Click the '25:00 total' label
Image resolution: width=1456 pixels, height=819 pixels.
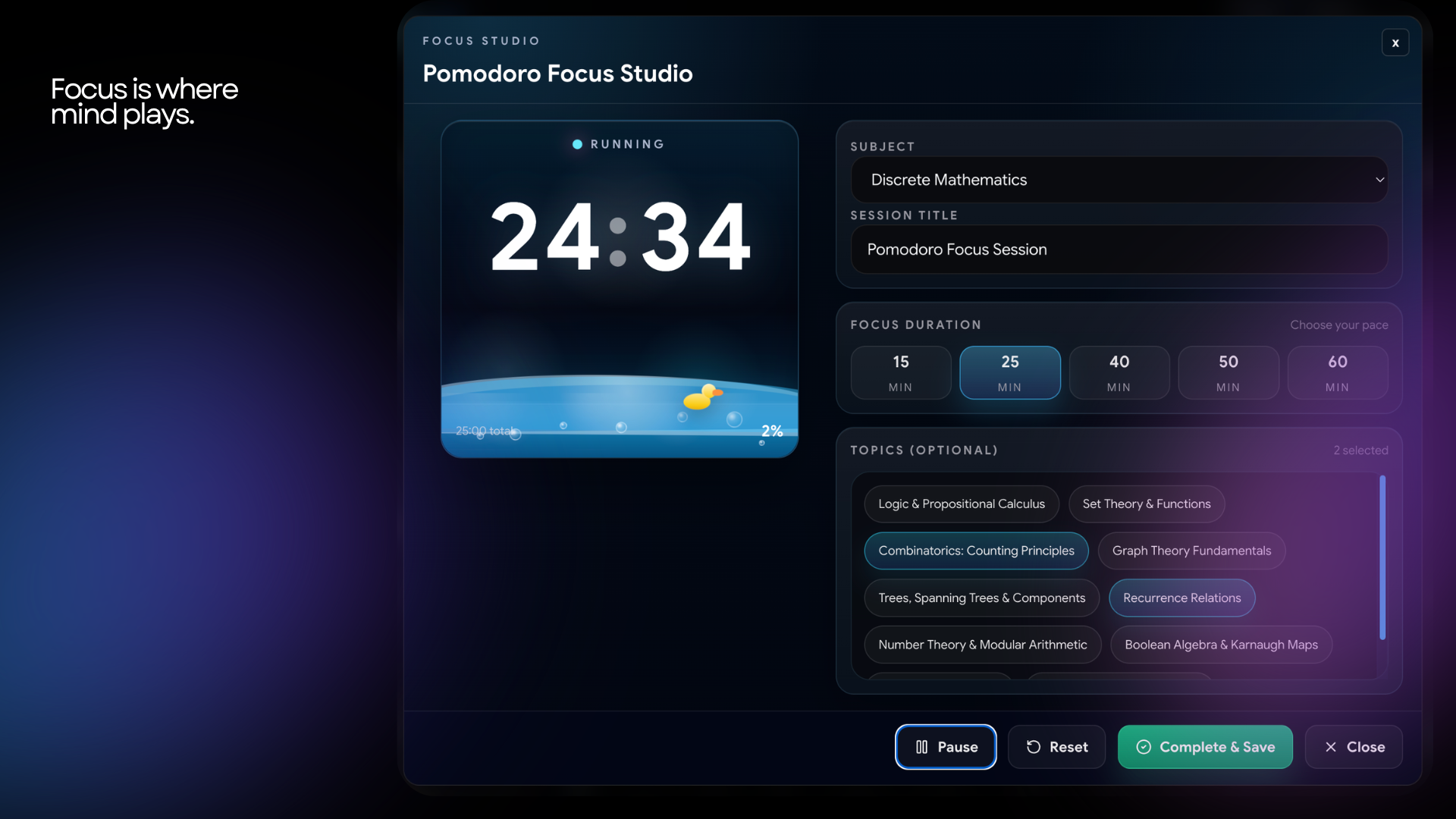point(485,431)
